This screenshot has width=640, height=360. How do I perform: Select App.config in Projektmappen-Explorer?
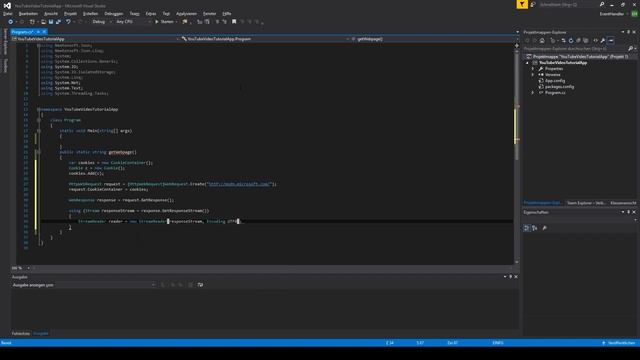tap(555, 81)
